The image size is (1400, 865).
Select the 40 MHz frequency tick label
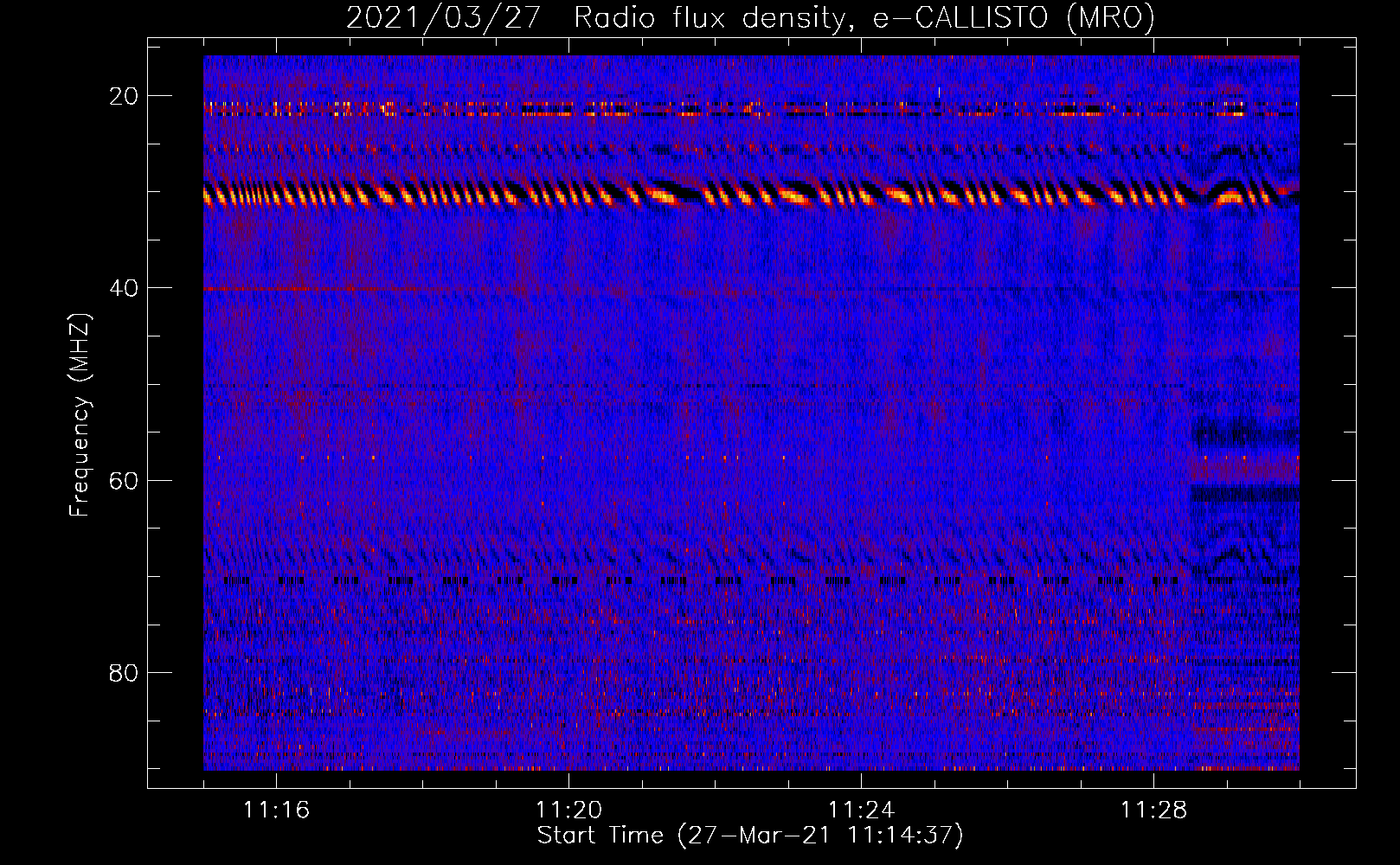click(x=124, y=288)
